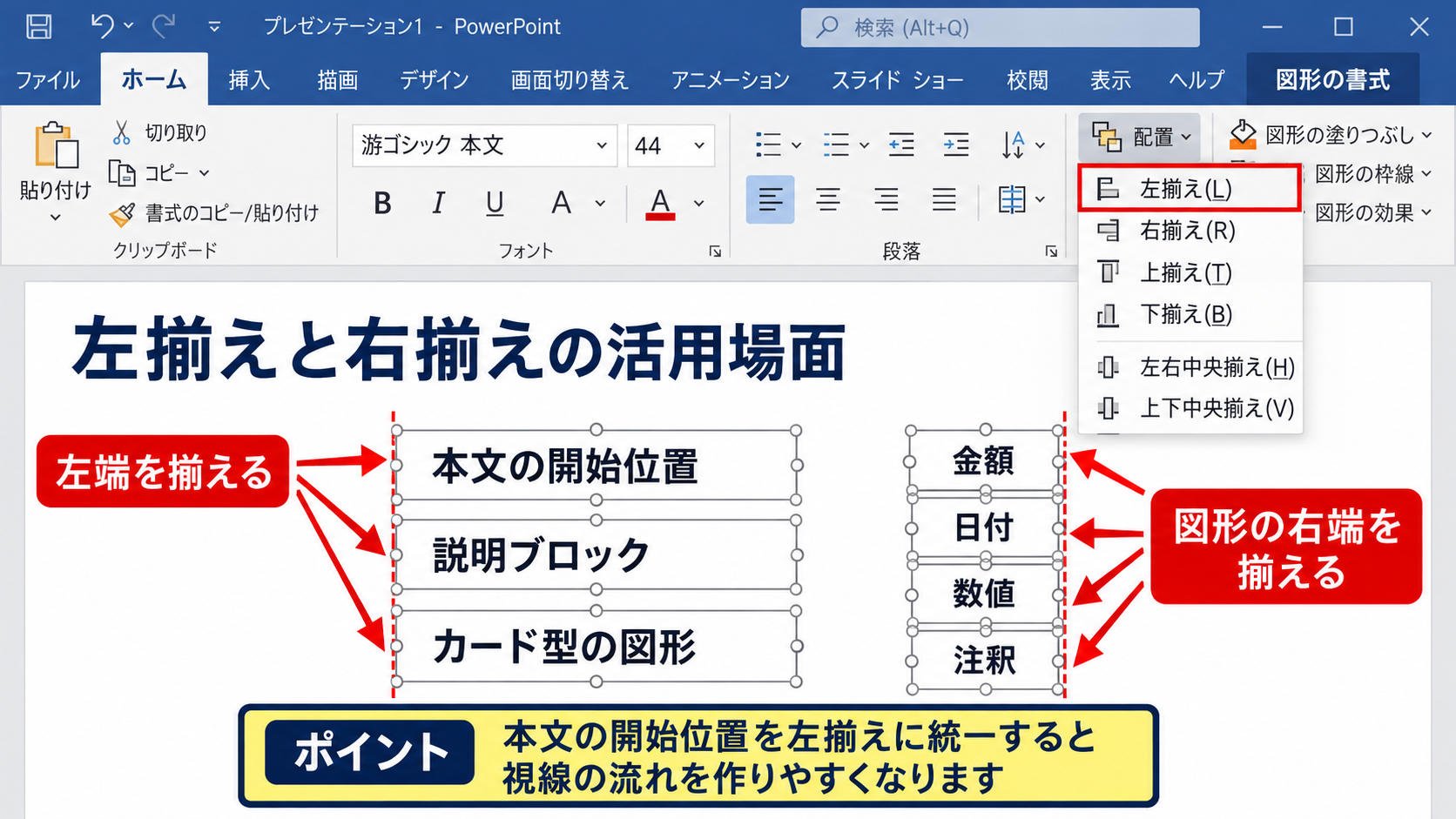
Task: Click the 図形の塗りつぶし paint bucket icon
Action: (1243, 134)
